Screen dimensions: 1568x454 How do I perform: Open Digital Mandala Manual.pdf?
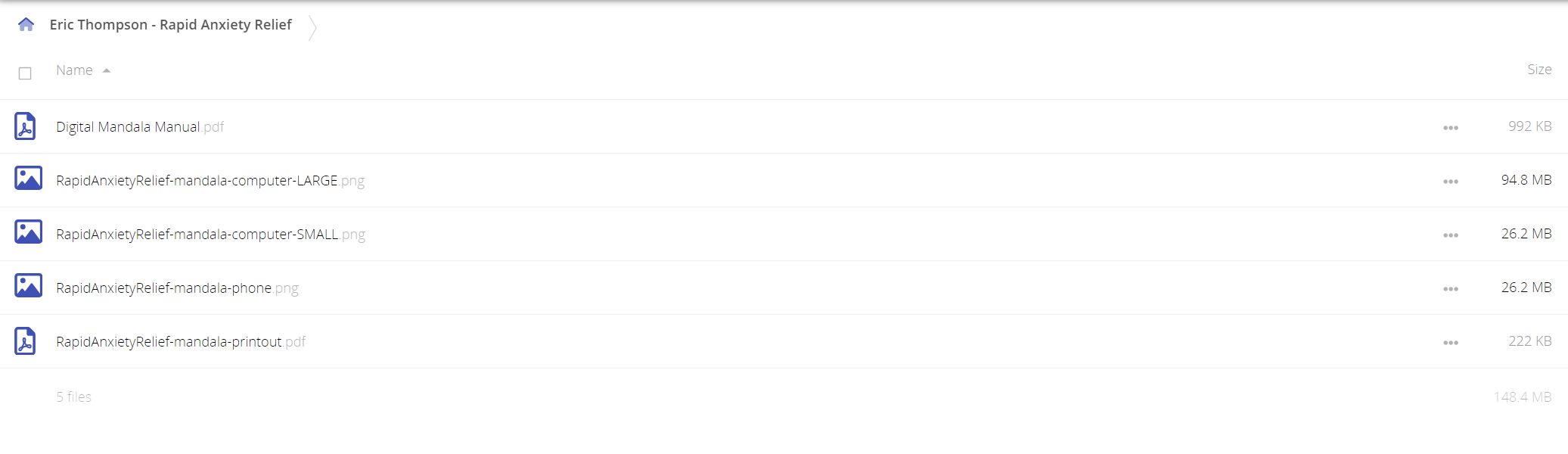pyautogui.click(x=140, y=127)
